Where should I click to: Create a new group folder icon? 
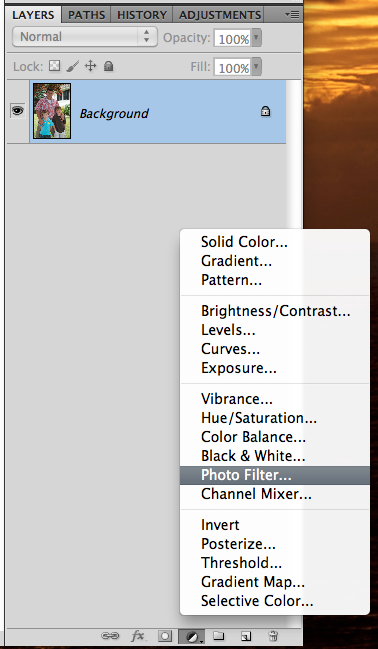(x=218, y=635)
